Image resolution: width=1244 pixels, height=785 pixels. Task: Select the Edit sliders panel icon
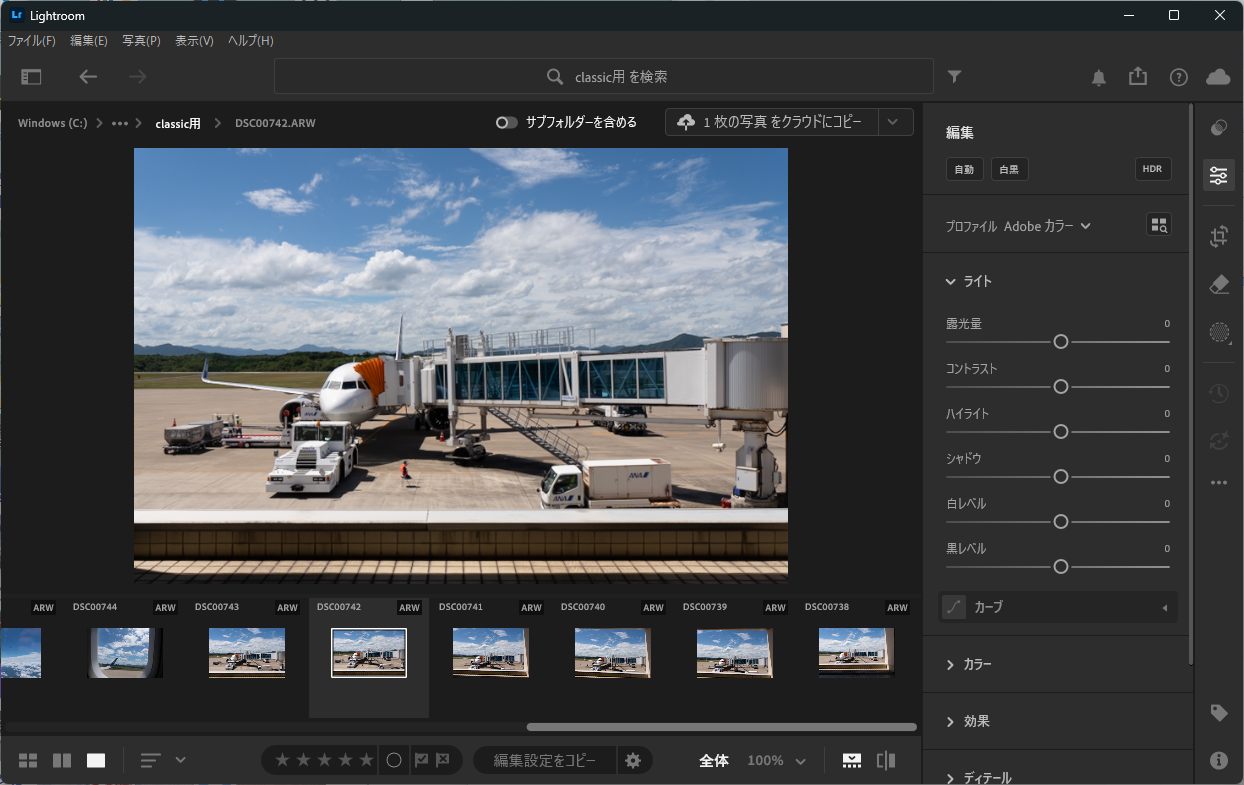(x=1218, y=176)
